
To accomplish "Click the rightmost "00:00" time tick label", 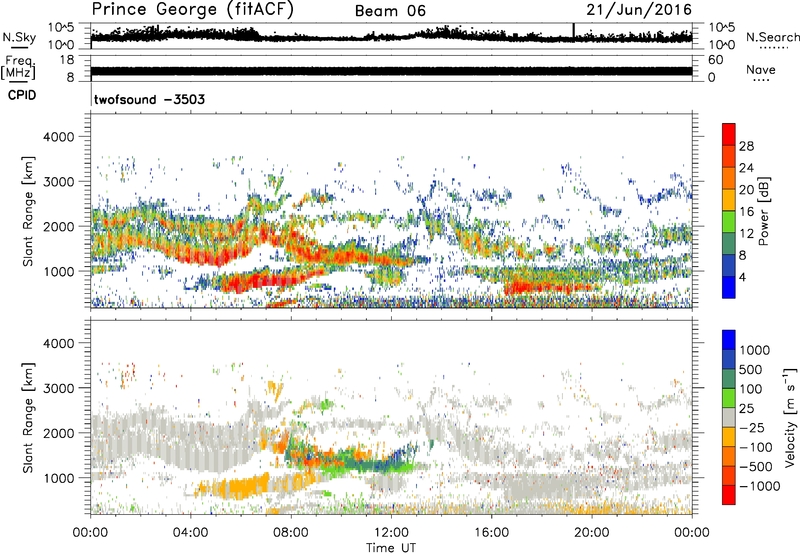I will click(692, 533).
